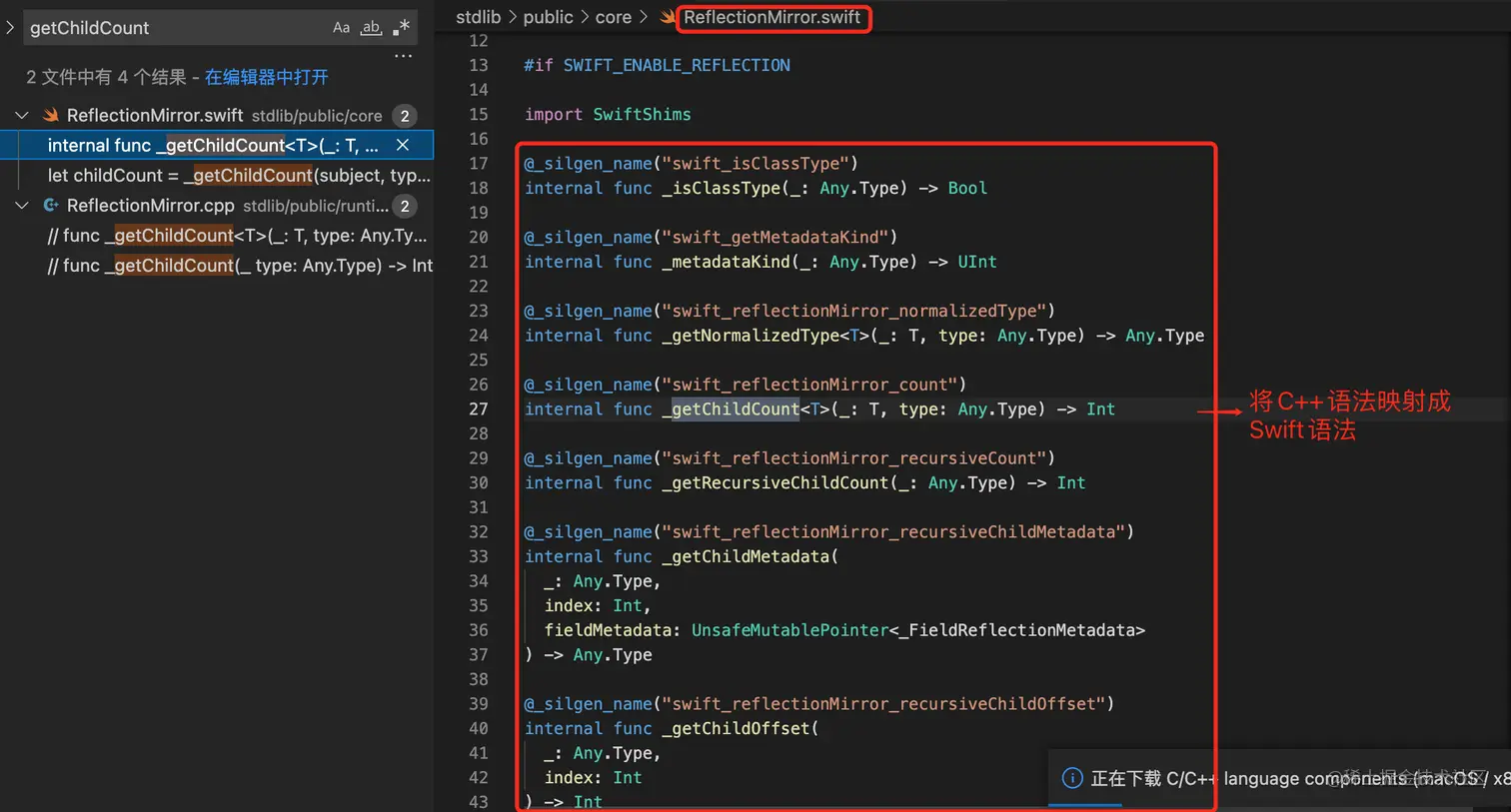This screenshot has width=1511, height=812.
Task: Click the _getChildOffset function name on line 40
Action: tap(736, 729)
